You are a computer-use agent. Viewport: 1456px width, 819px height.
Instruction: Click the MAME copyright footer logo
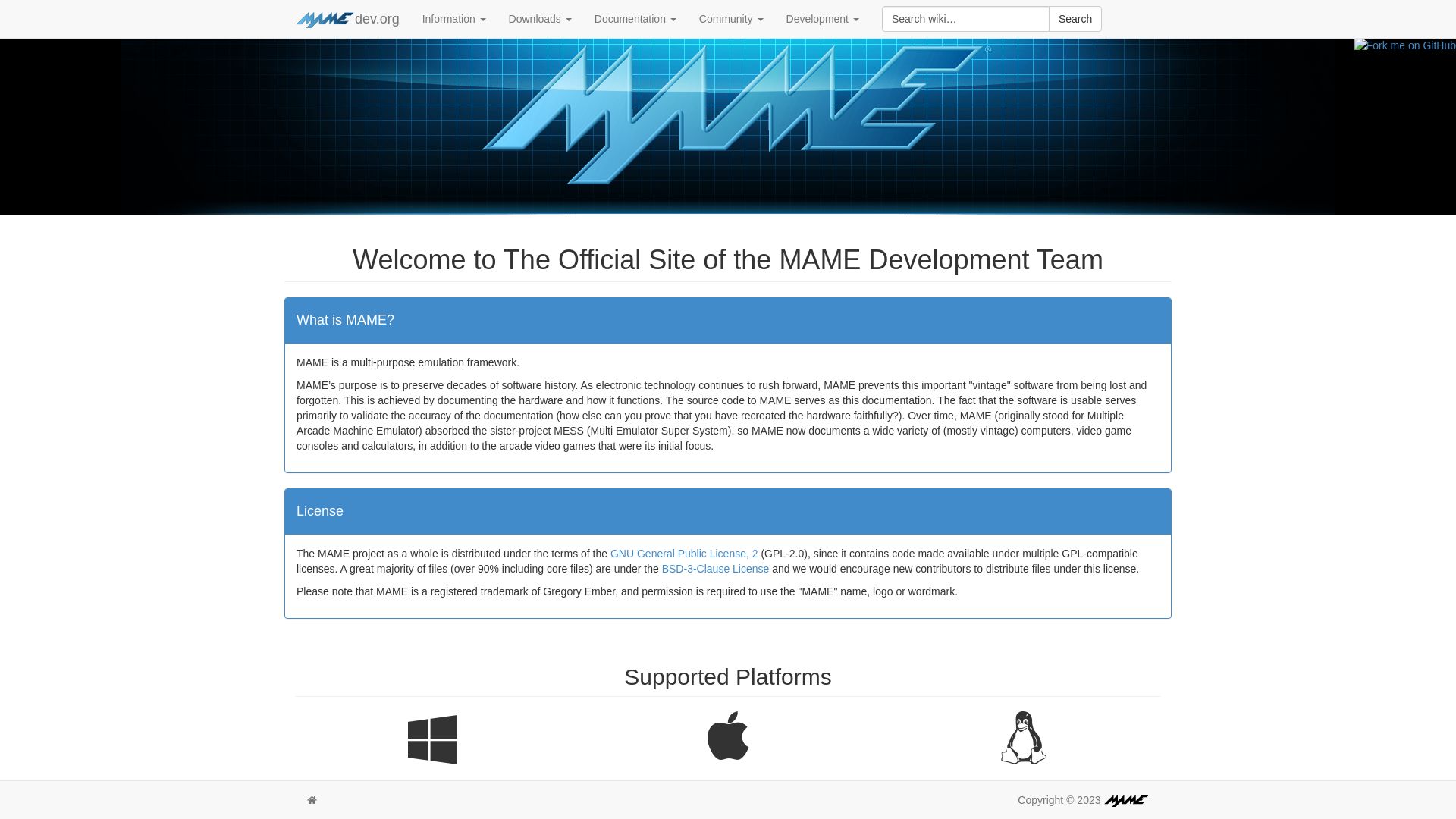[x=1126, y=800]
